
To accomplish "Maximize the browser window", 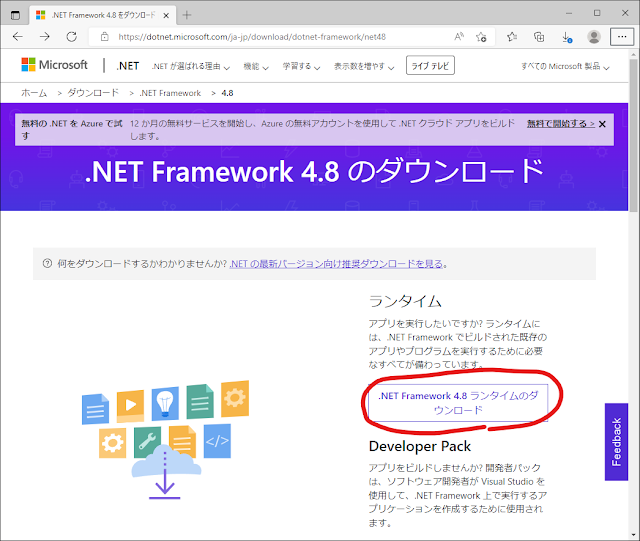I will point(597,13).
